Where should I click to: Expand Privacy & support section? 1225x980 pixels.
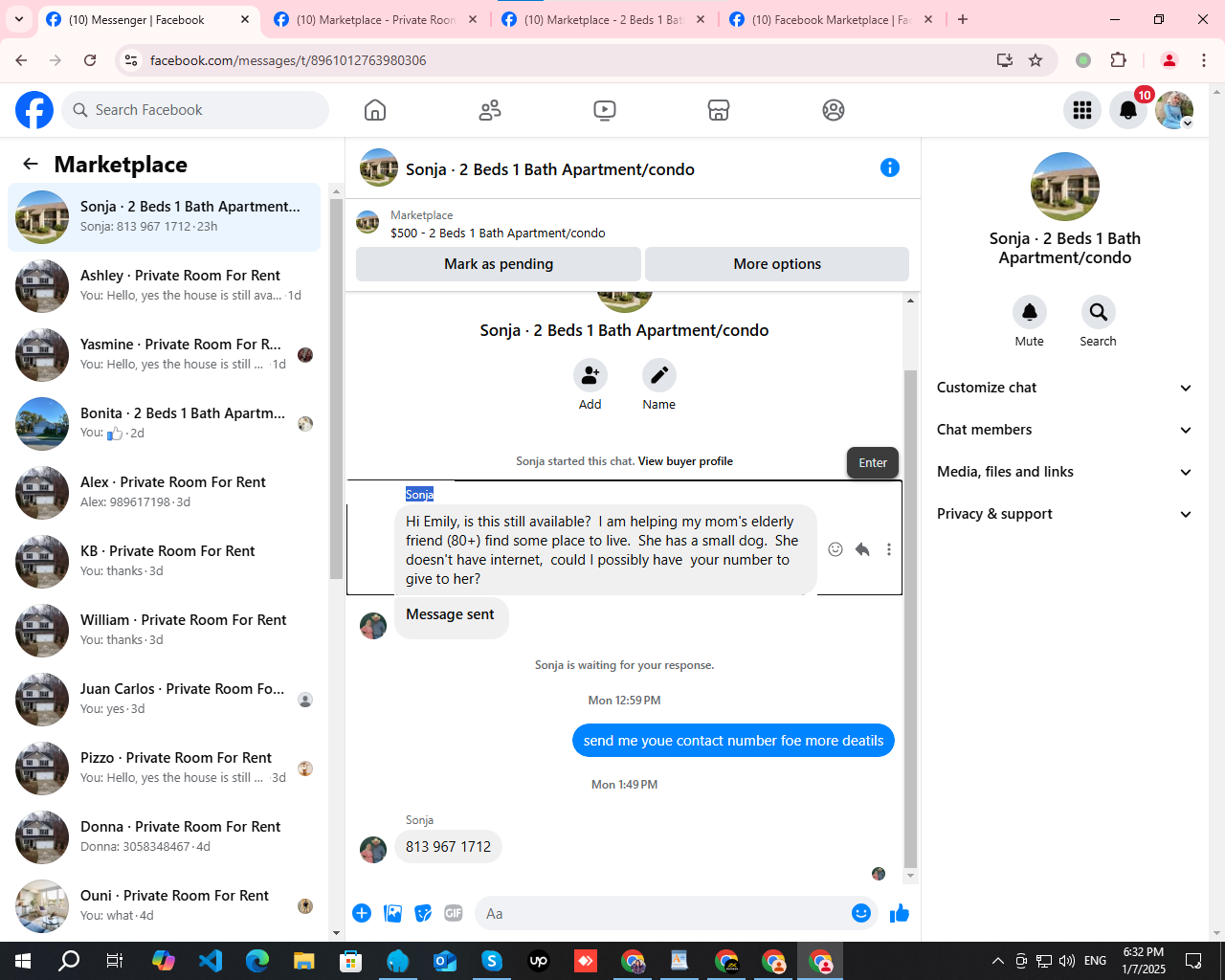1065,514
